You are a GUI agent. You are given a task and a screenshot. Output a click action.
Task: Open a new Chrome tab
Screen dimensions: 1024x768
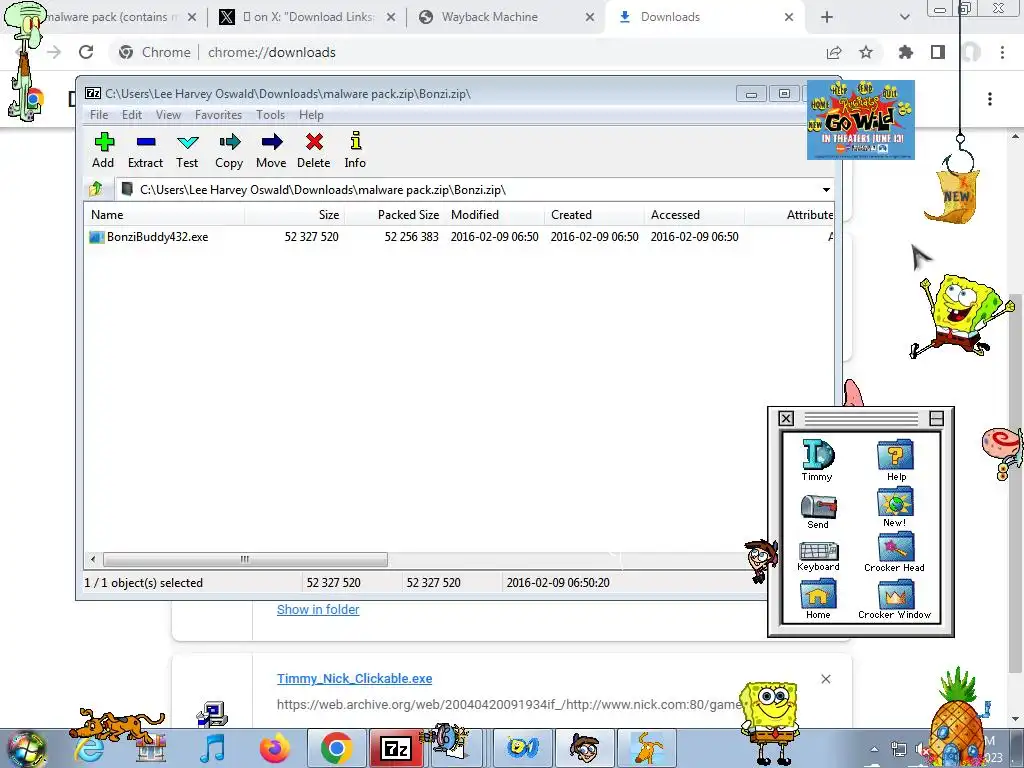pyautogui.click(x=827, y=17)
